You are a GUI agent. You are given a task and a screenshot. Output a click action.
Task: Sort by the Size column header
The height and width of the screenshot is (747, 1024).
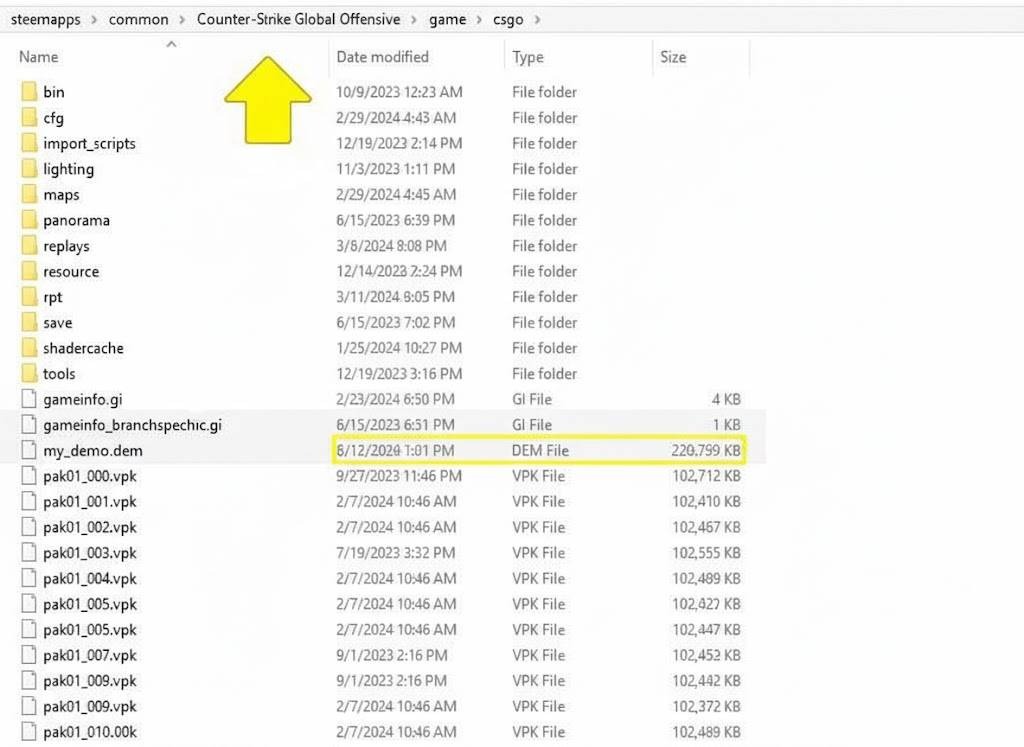(673, 57)
